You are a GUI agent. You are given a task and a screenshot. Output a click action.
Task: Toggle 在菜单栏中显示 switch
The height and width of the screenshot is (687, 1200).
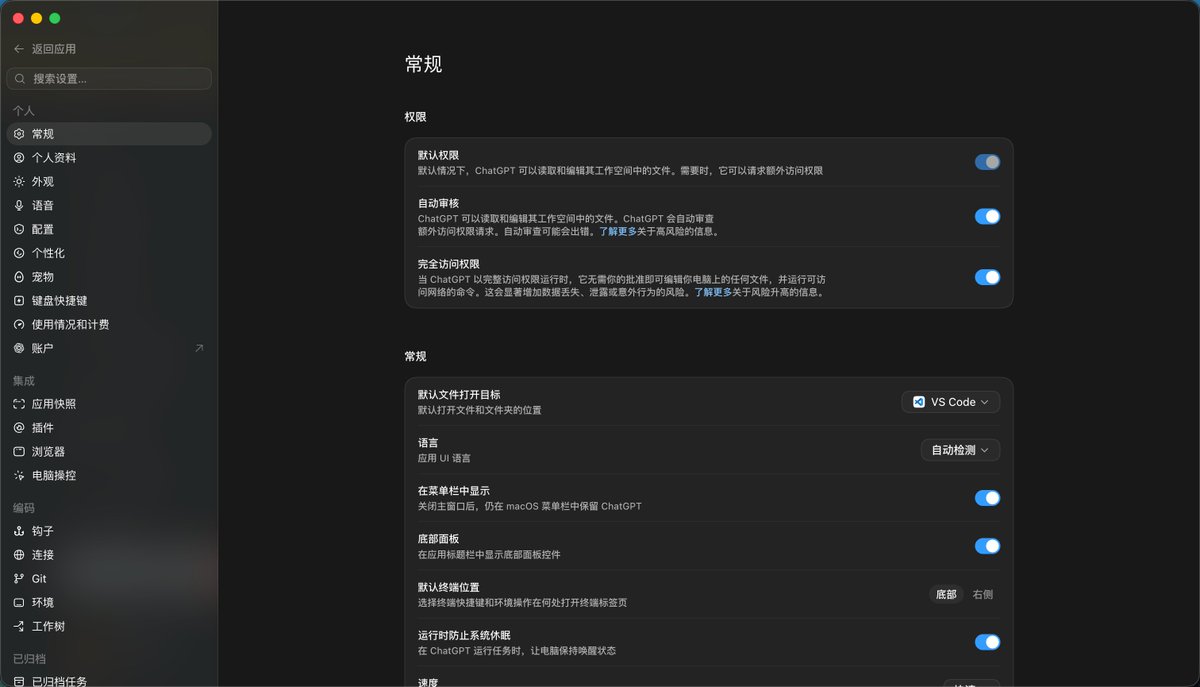coord(987,498)
